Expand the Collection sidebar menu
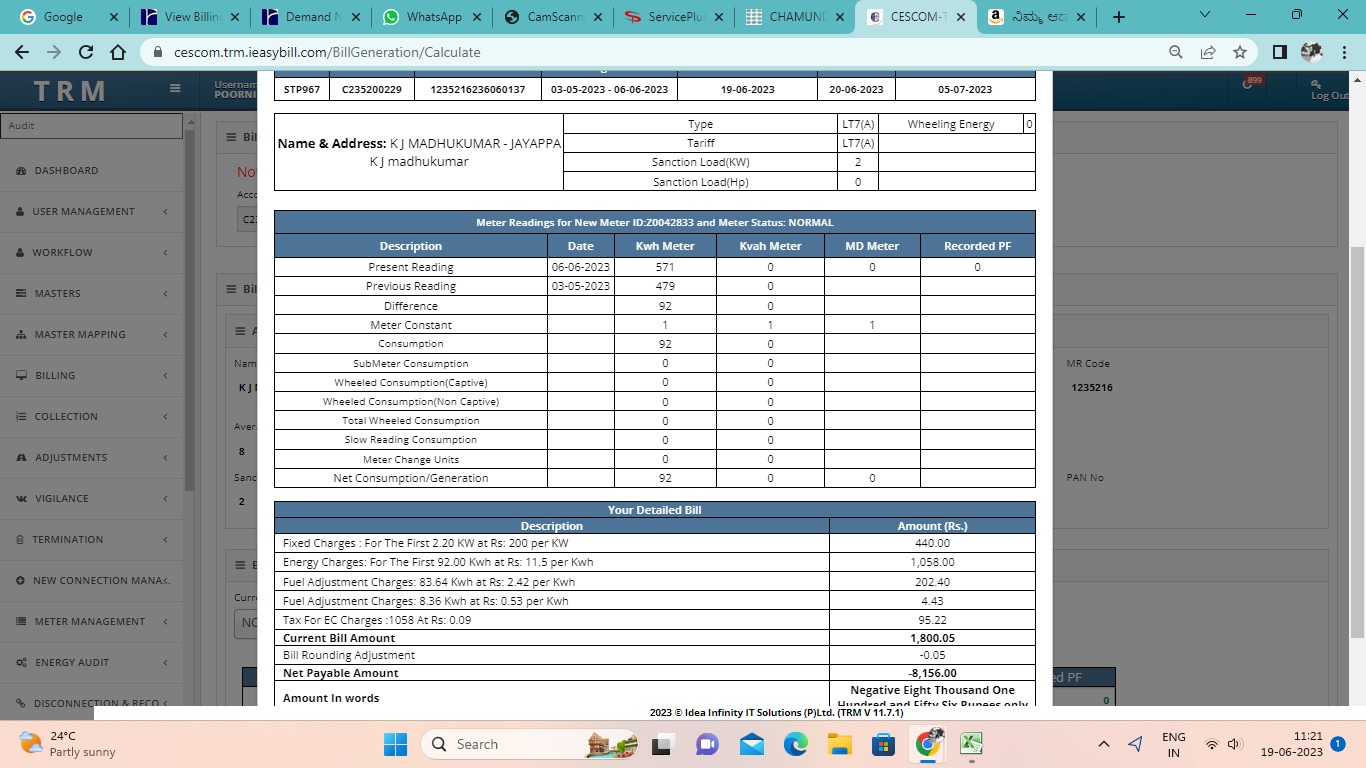 click(x=92, y=416)
